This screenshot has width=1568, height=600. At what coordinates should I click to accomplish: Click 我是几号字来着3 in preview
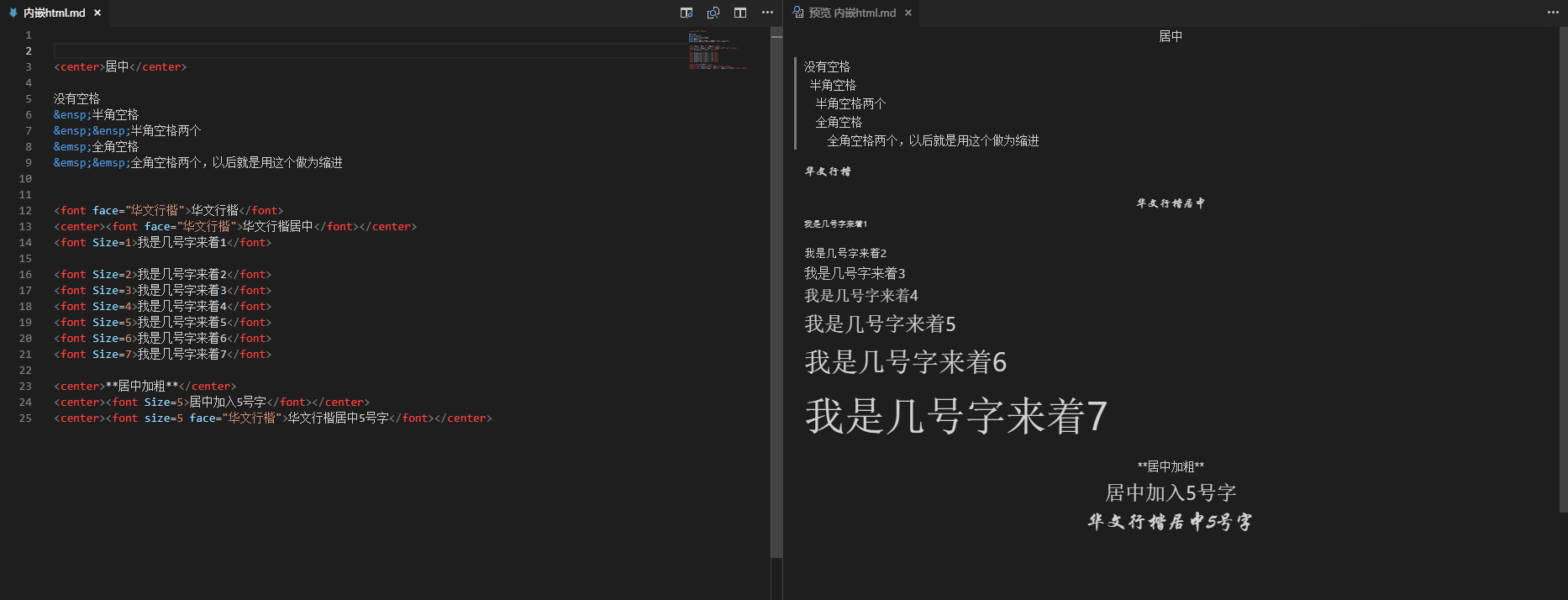[x=855, y=273]
